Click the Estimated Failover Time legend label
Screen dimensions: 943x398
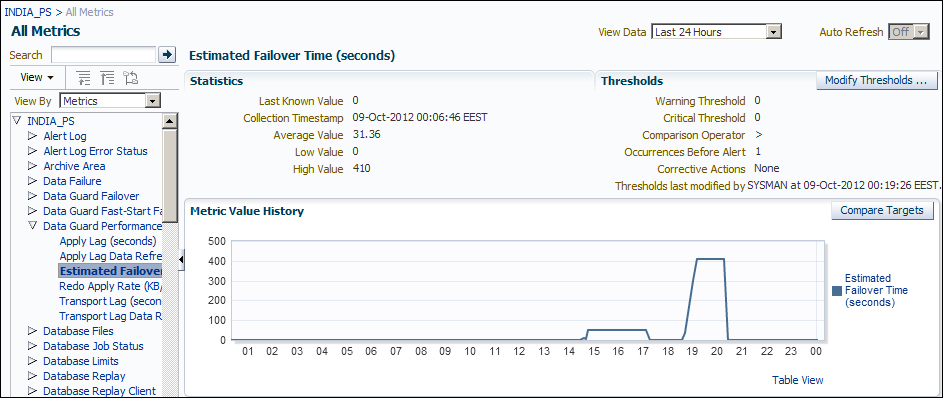[x=876, y=290]
